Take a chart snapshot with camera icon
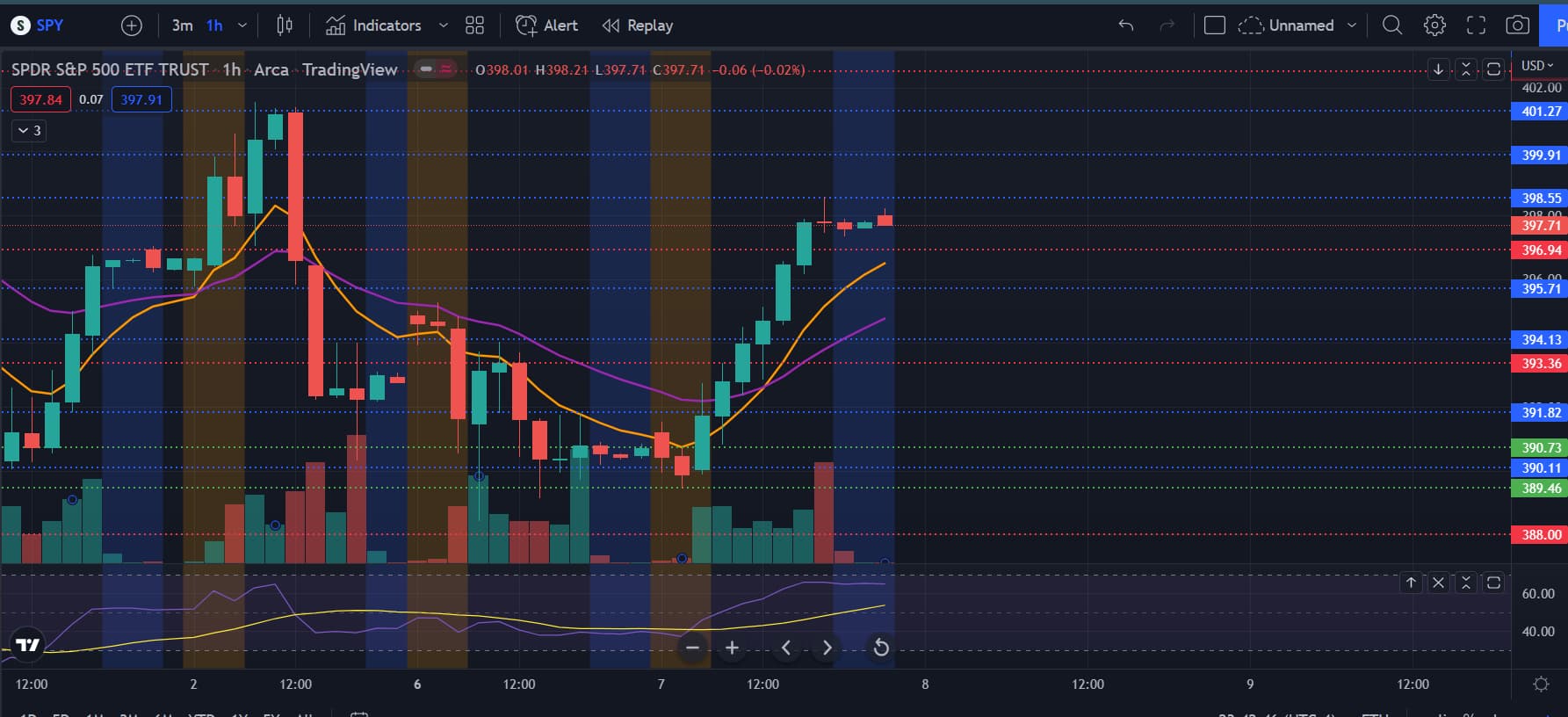Viewport: 1568px width, 717px height. [x=1517, y=25]
